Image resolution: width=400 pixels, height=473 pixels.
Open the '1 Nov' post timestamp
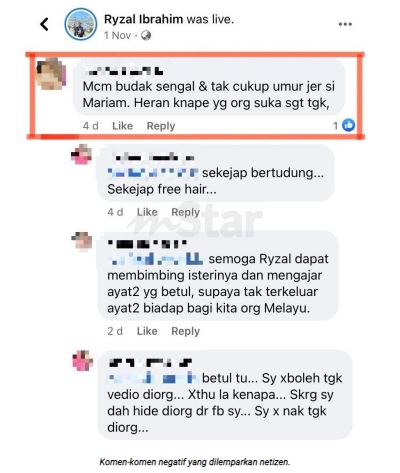(x=117, y=35)
